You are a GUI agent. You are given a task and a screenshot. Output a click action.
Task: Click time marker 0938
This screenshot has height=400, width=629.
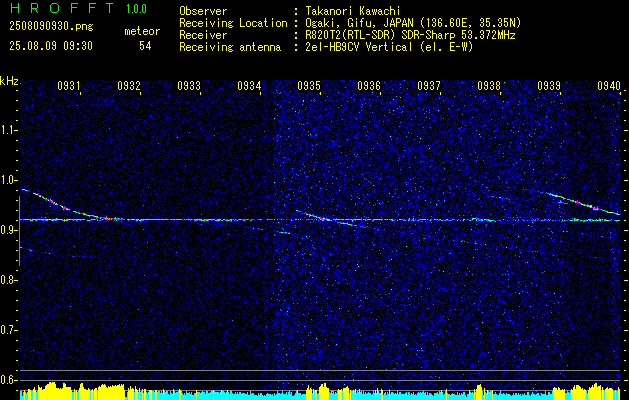(x=489, y=85)
